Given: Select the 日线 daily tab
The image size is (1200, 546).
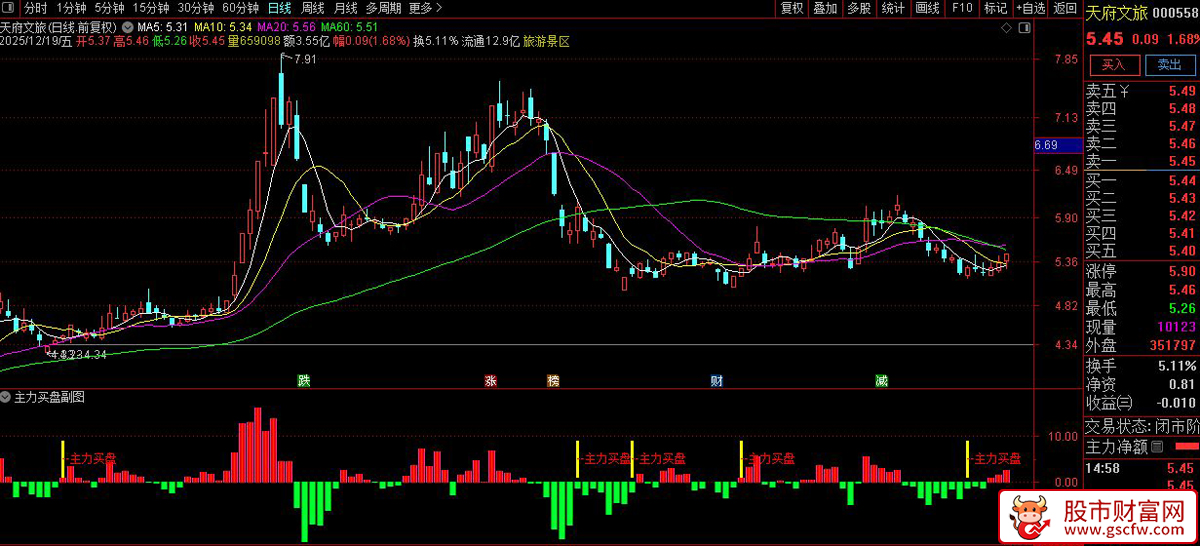Looking at the screenshot, I should (x=279, y=8).
